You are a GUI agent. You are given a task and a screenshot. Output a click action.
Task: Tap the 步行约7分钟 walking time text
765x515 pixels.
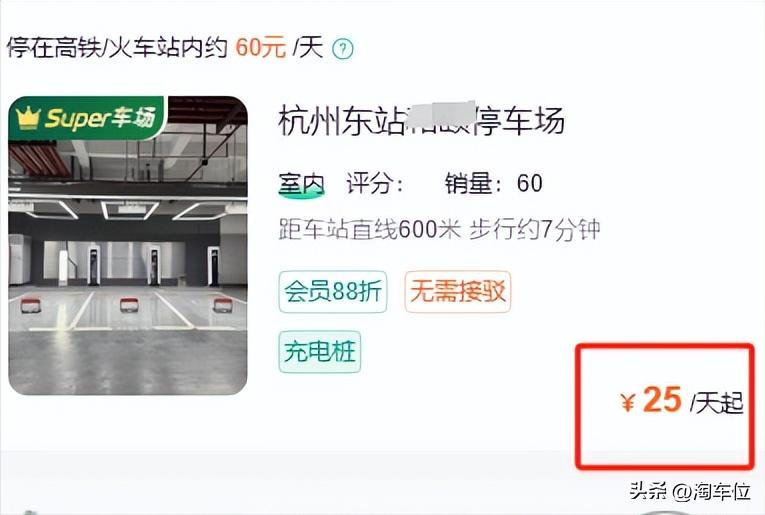pos(535,230)
